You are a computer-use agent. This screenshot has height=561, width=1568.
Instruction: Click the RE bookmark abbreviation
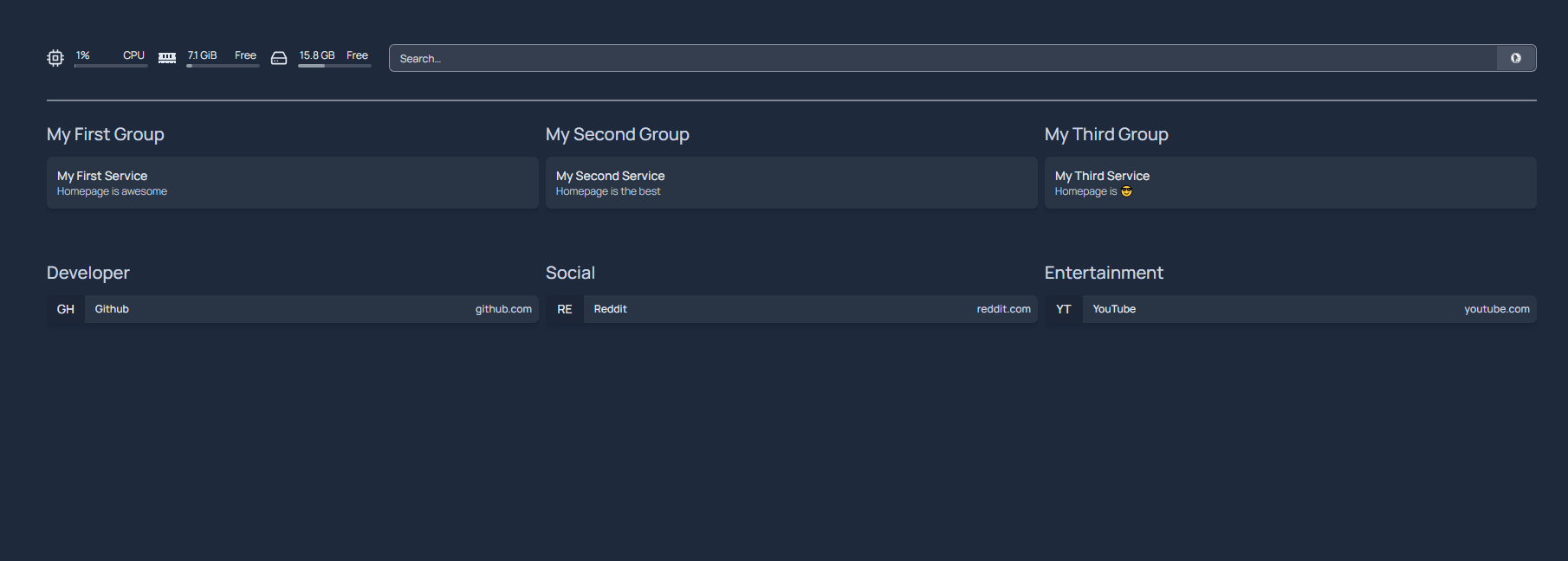tap(565, 309)
